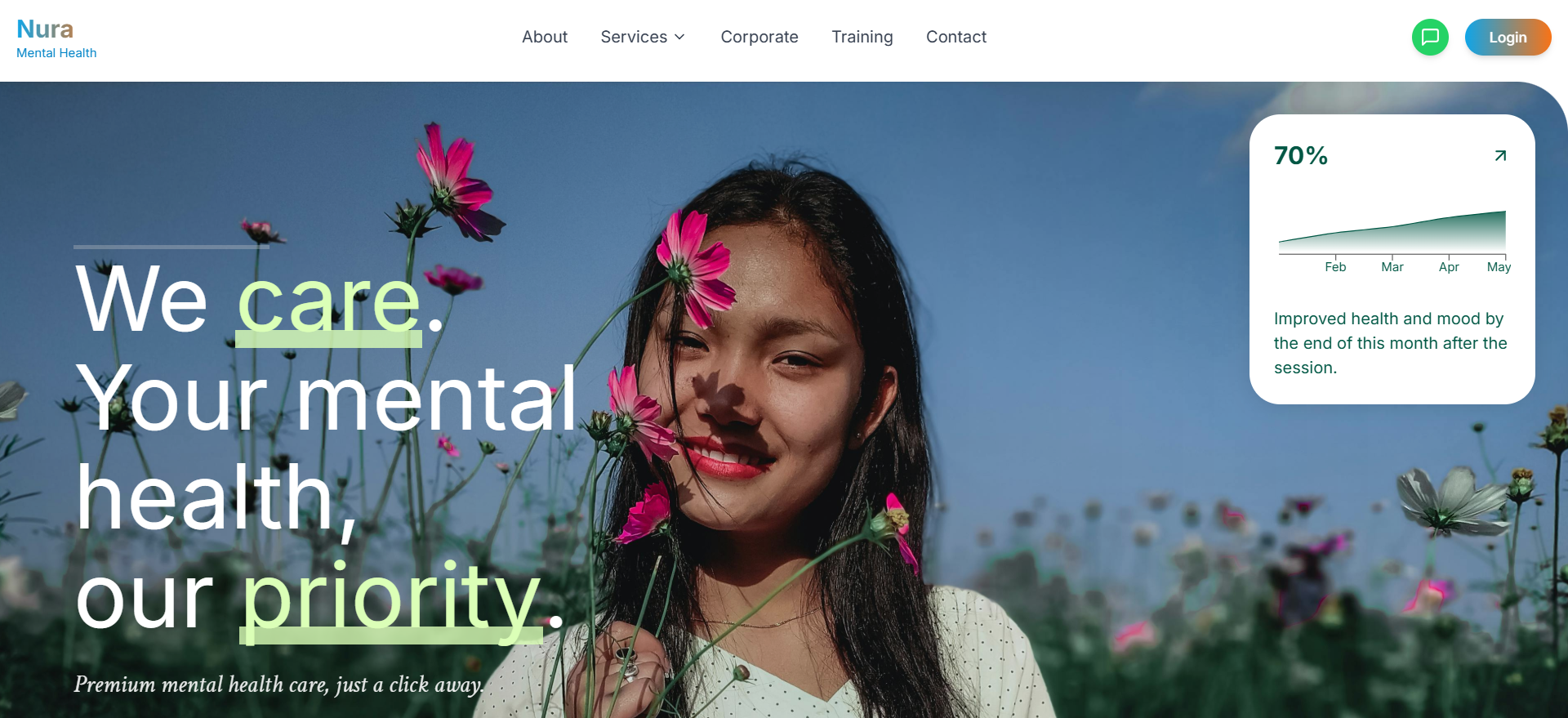1568x718 pixels.
Task: Click the highlighted word 'care' in headline
Action: click(x=329, y=302)
